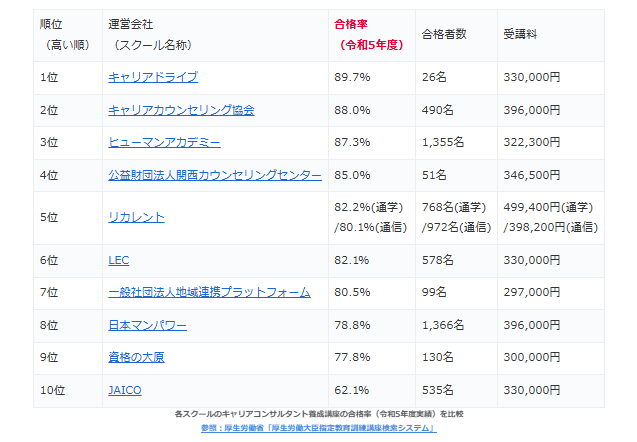Click the 1,366名 cell for 日本マンパワー

443,325
